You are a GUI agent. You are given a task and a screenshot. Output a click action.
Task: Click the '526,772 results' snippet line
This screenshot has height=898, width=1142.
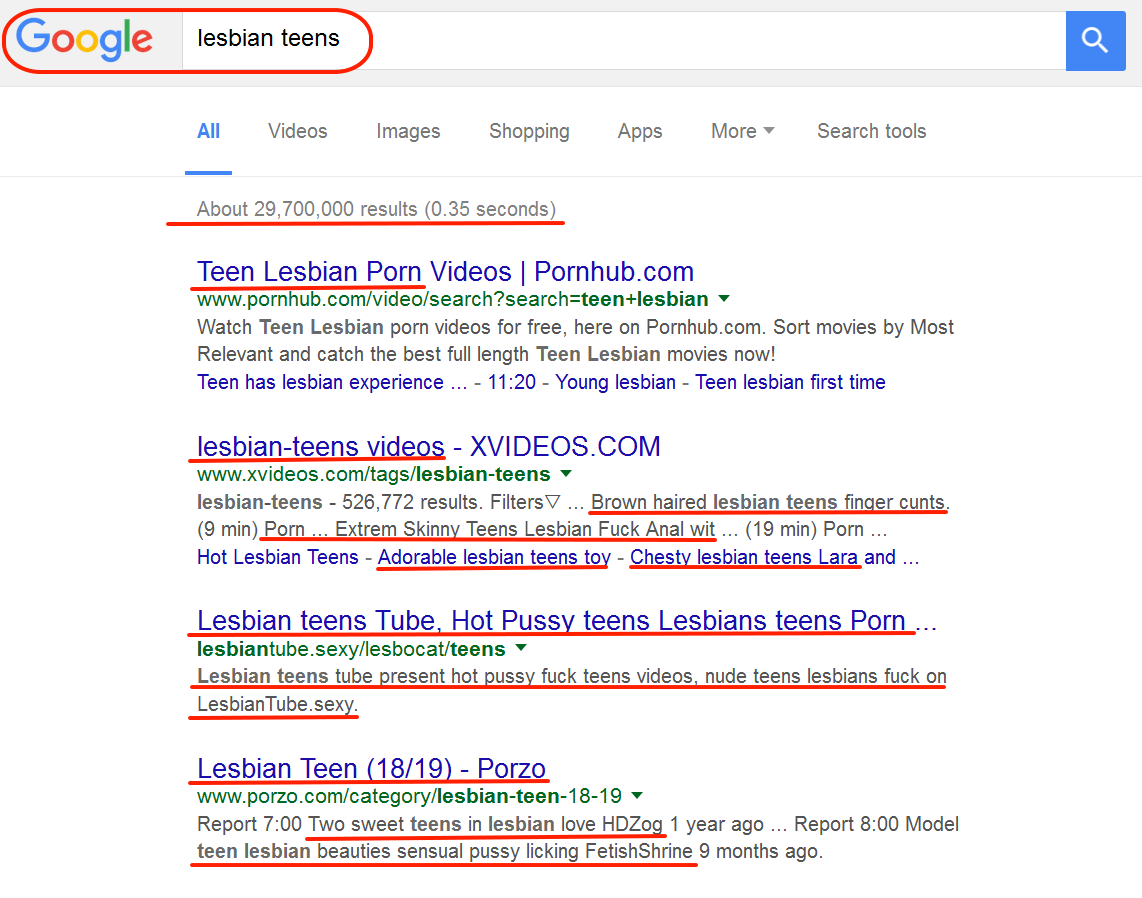573,502
